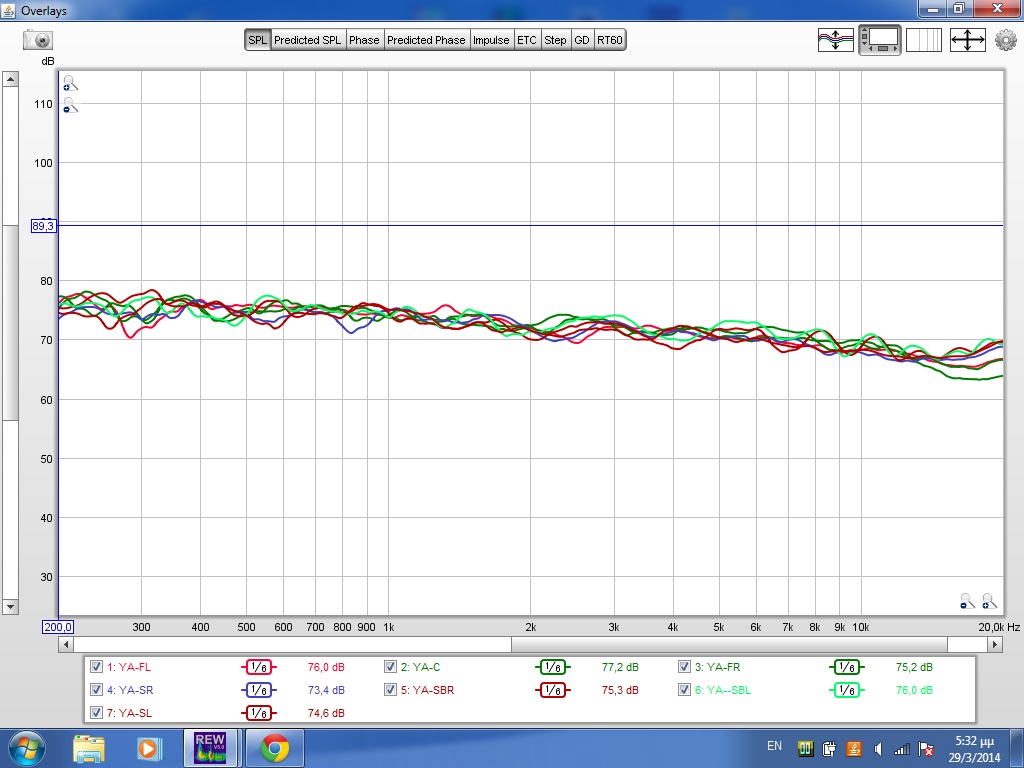Image resolution: width=1024 pixels, height=768 pixels.
Task: Switch to the Predicted SPL tab
Action: (308, 40)
